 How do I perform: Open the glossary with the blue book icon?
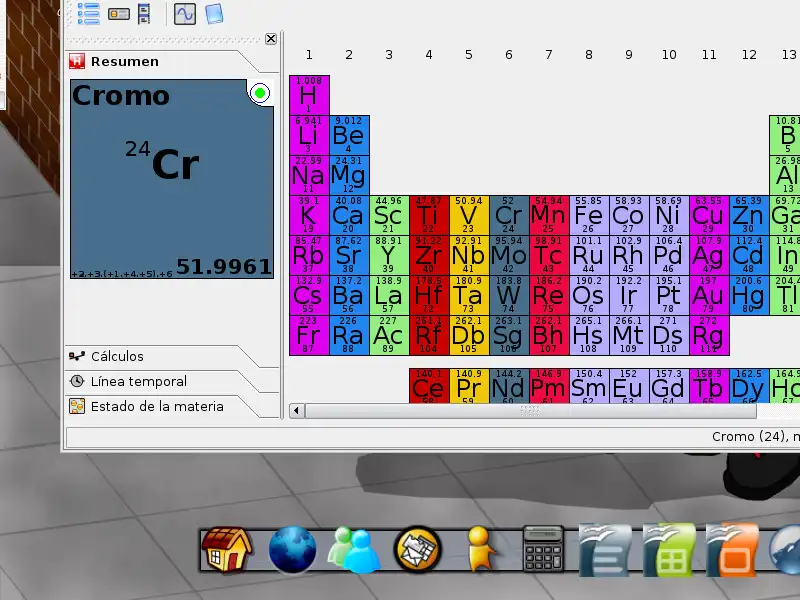(x=211, y=13)
